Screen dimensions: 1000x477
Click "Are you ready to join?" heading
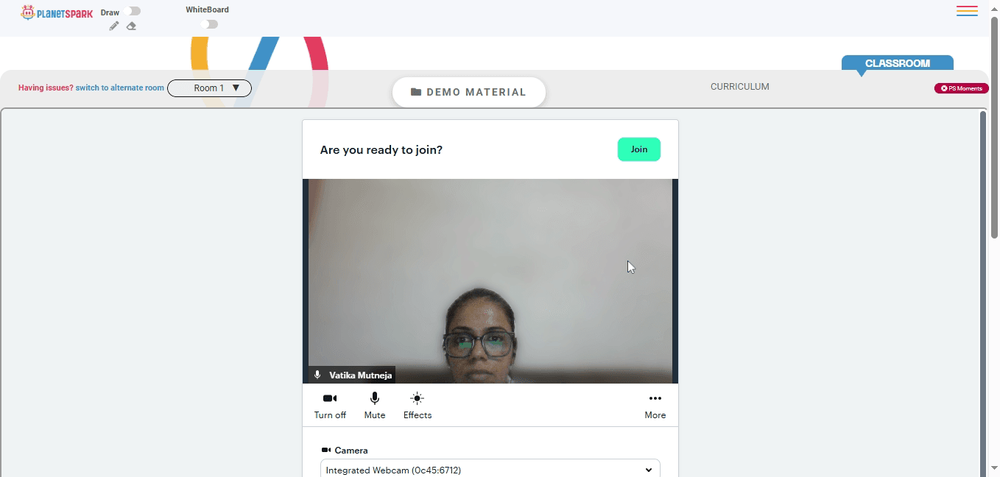pyautogui.click(x=381, y=150)
